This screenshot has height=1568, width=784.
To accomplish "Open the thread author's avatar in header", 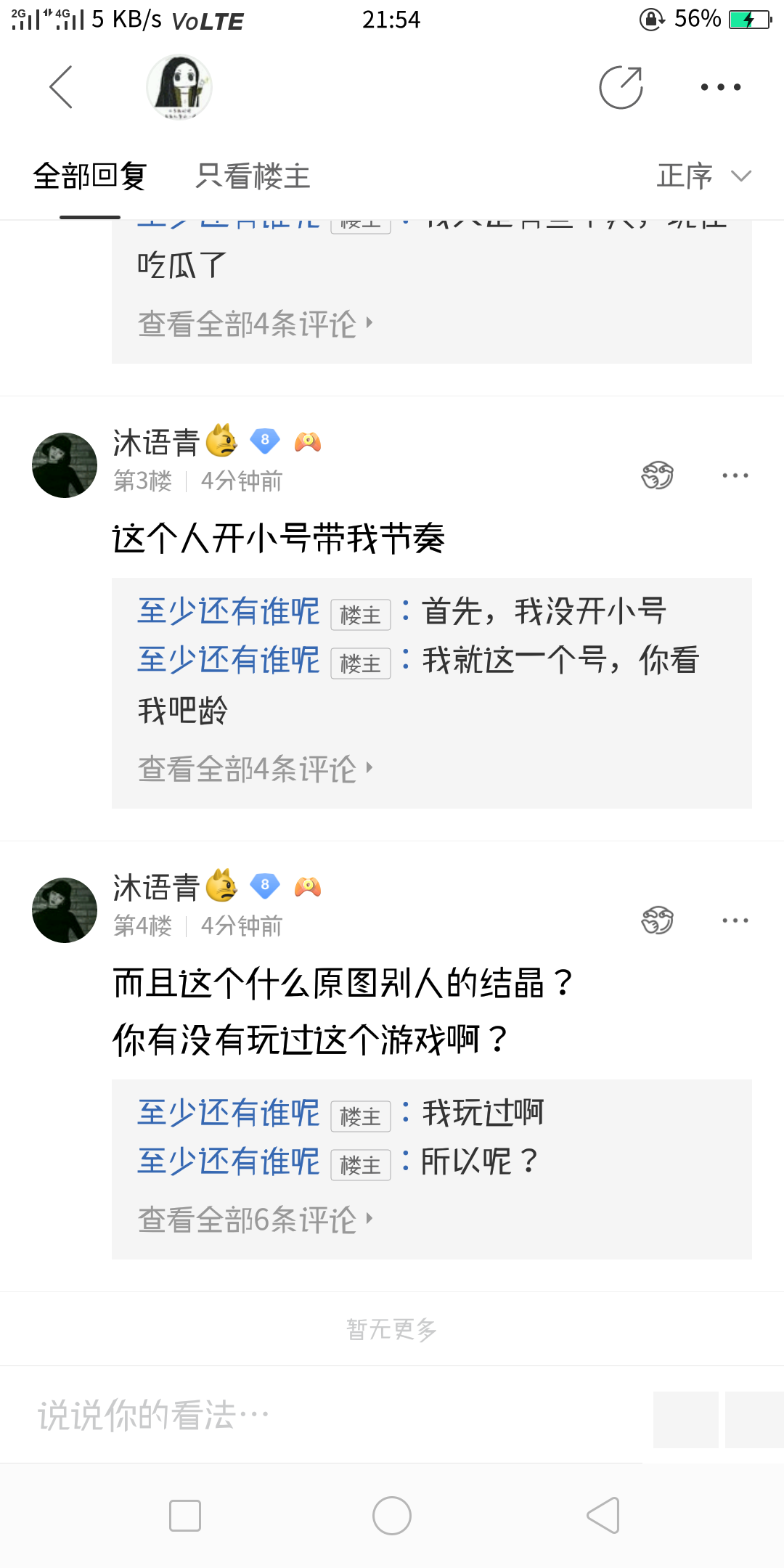I will coord(179,87).
